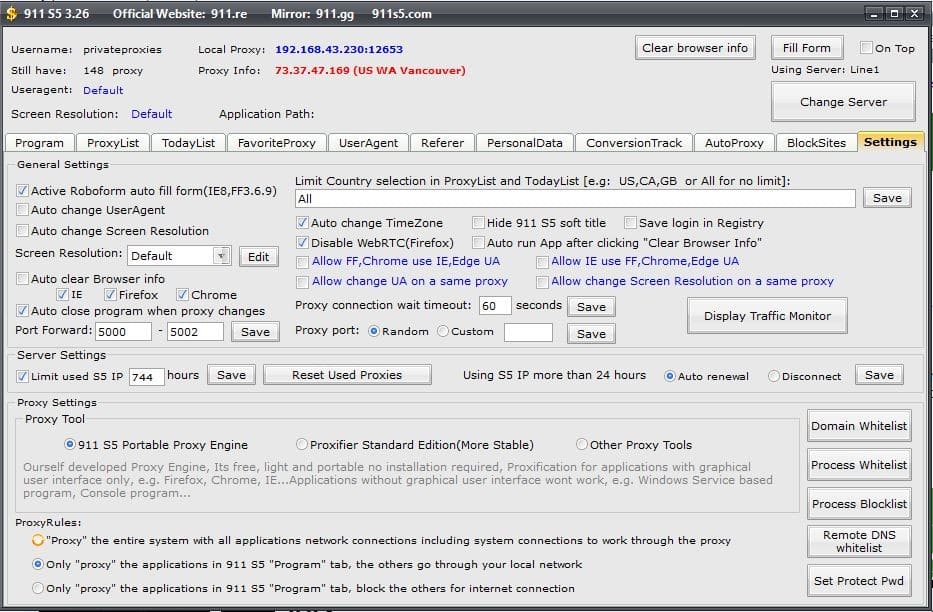Click the Default Useragent link
933x612 pixels.
103,90
